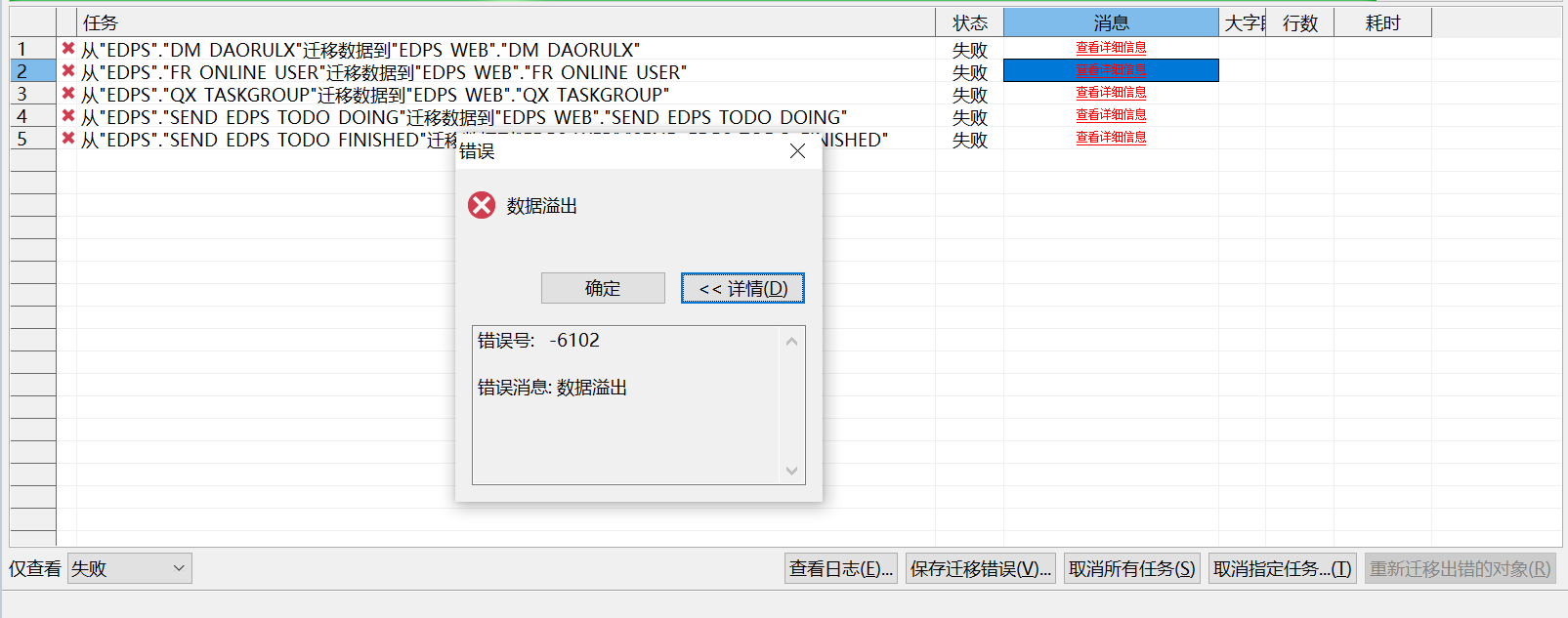Select the SEND EDPS TODO DOING task text
Viewport: 1568px width, 618px height.
point(464,116)
